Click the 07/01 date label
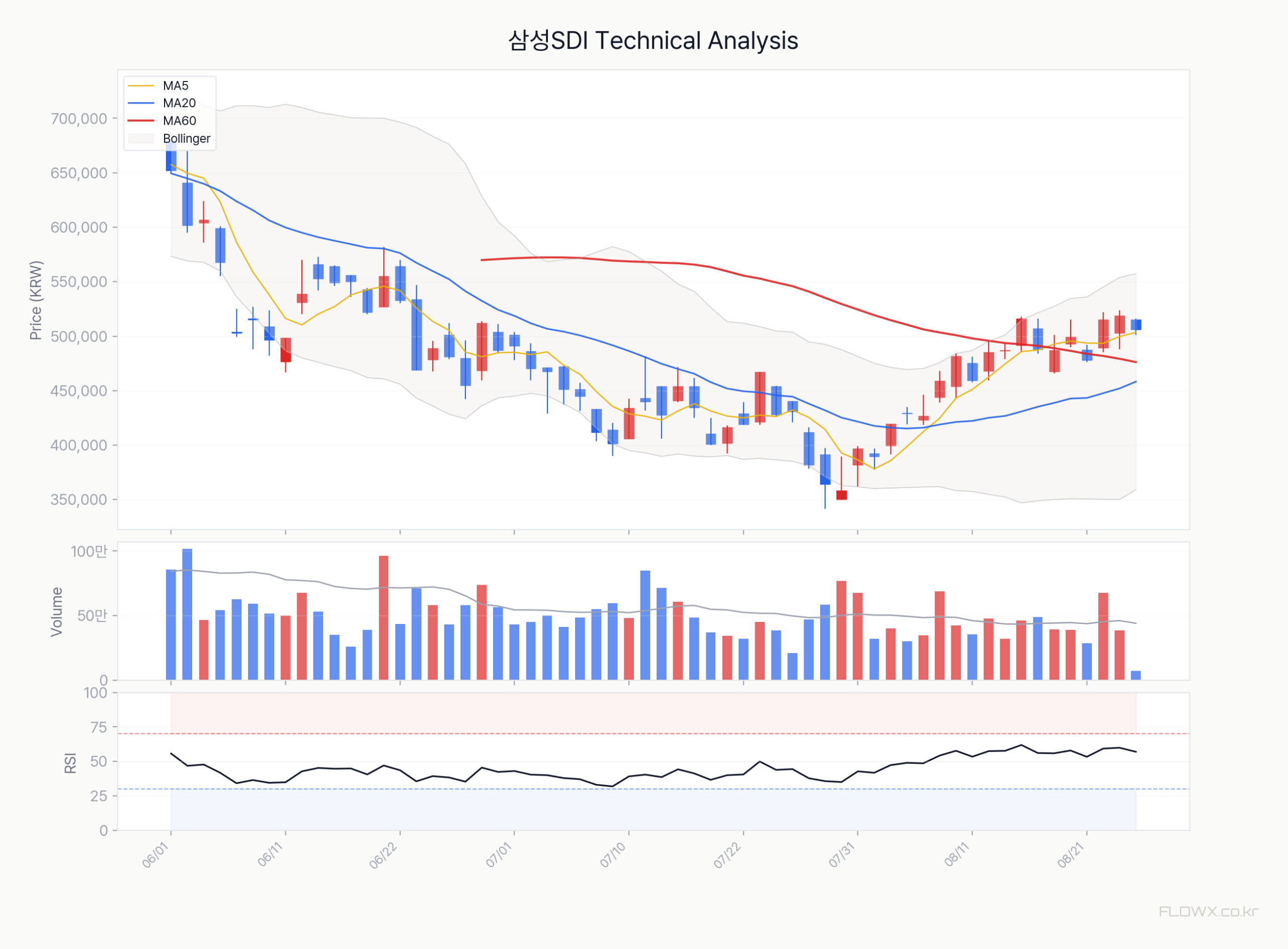 (x=499, y=855)
